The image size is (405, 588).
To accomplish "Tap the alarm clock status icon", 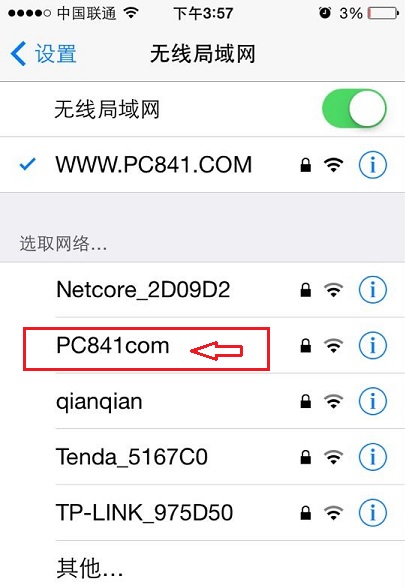I will (x=325, y=14).
